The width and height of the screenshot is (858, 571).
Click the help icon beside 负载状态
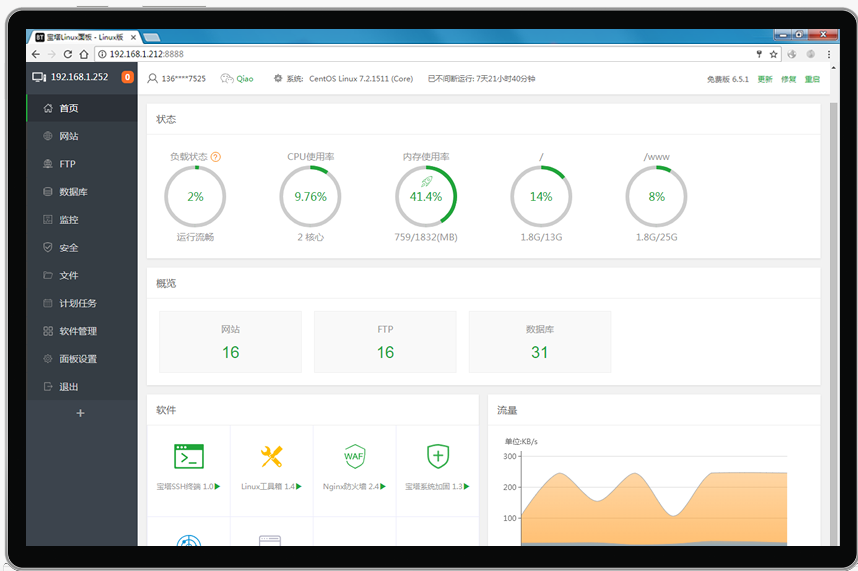tap(216, 157)
